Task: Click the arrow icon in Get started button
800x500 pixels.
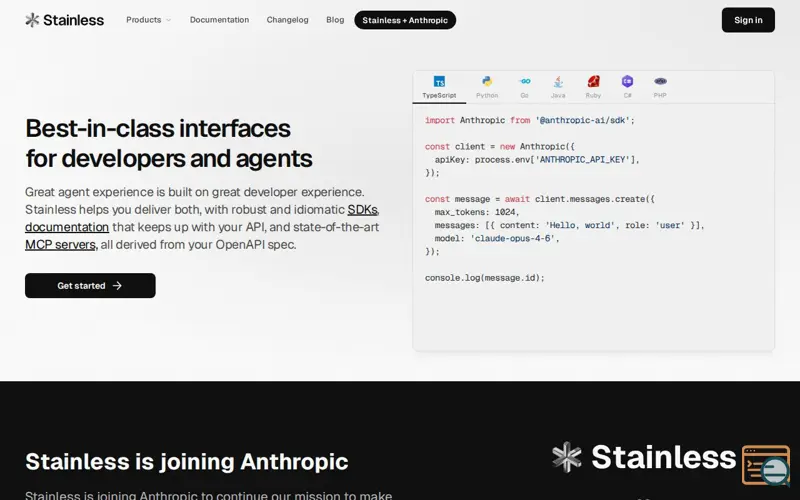Action: 117,286
